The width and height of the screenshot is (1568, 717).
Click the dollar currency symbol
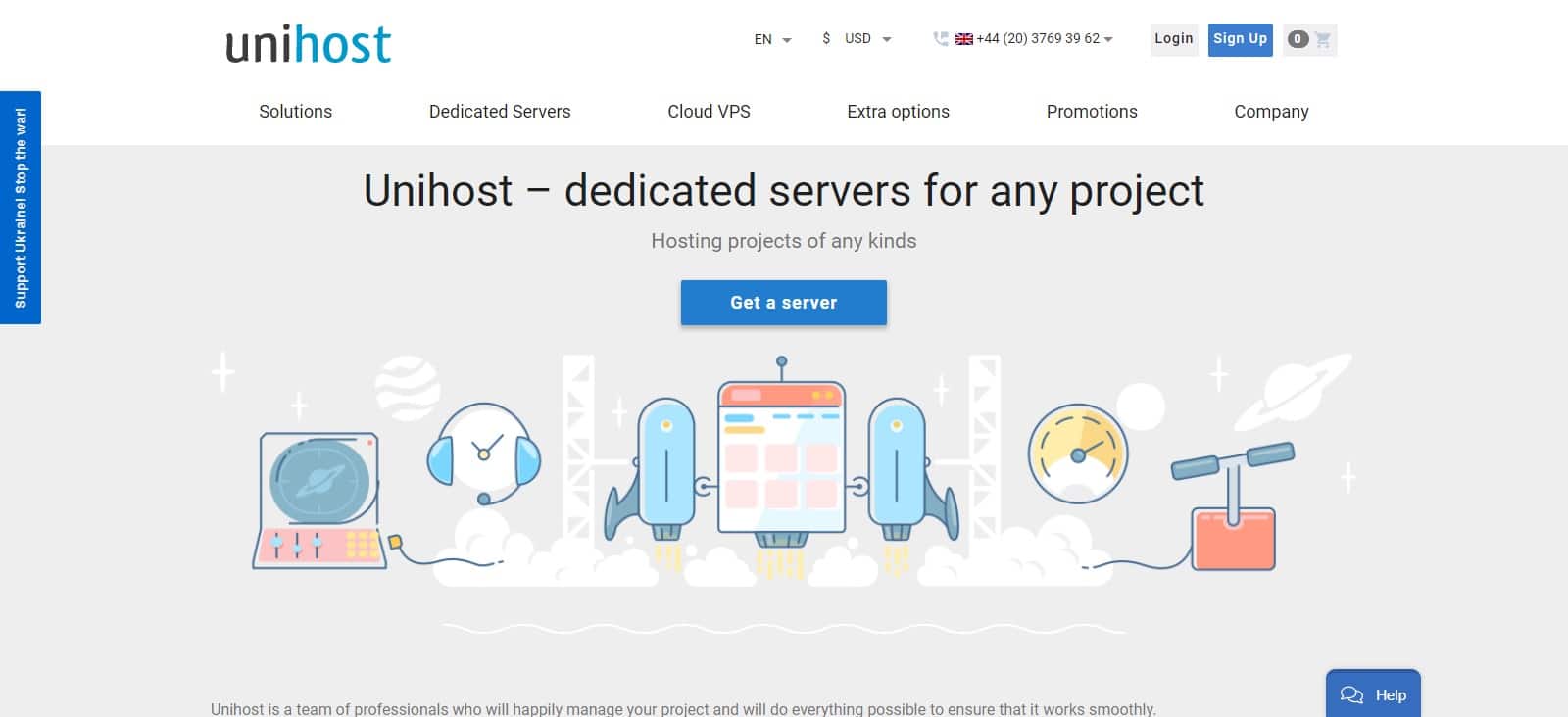826,38
